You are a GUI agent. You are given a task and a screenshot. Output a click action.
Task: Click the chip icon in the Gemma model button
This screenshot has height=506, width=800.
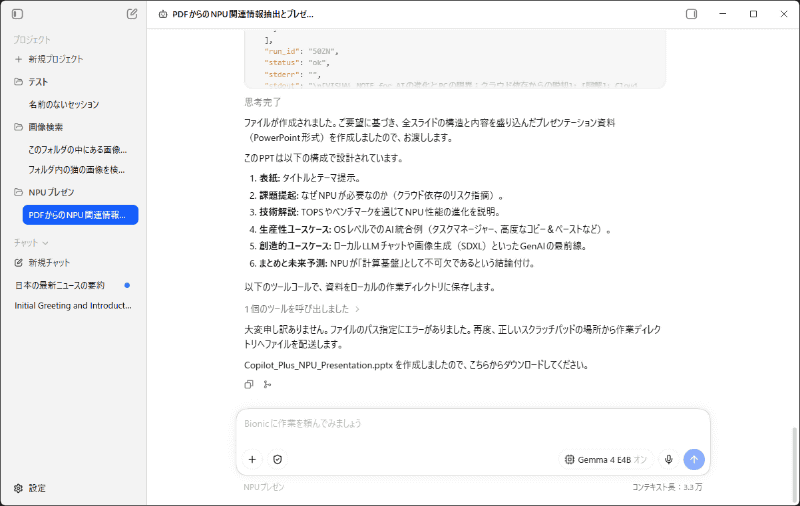tap(569, 460)
